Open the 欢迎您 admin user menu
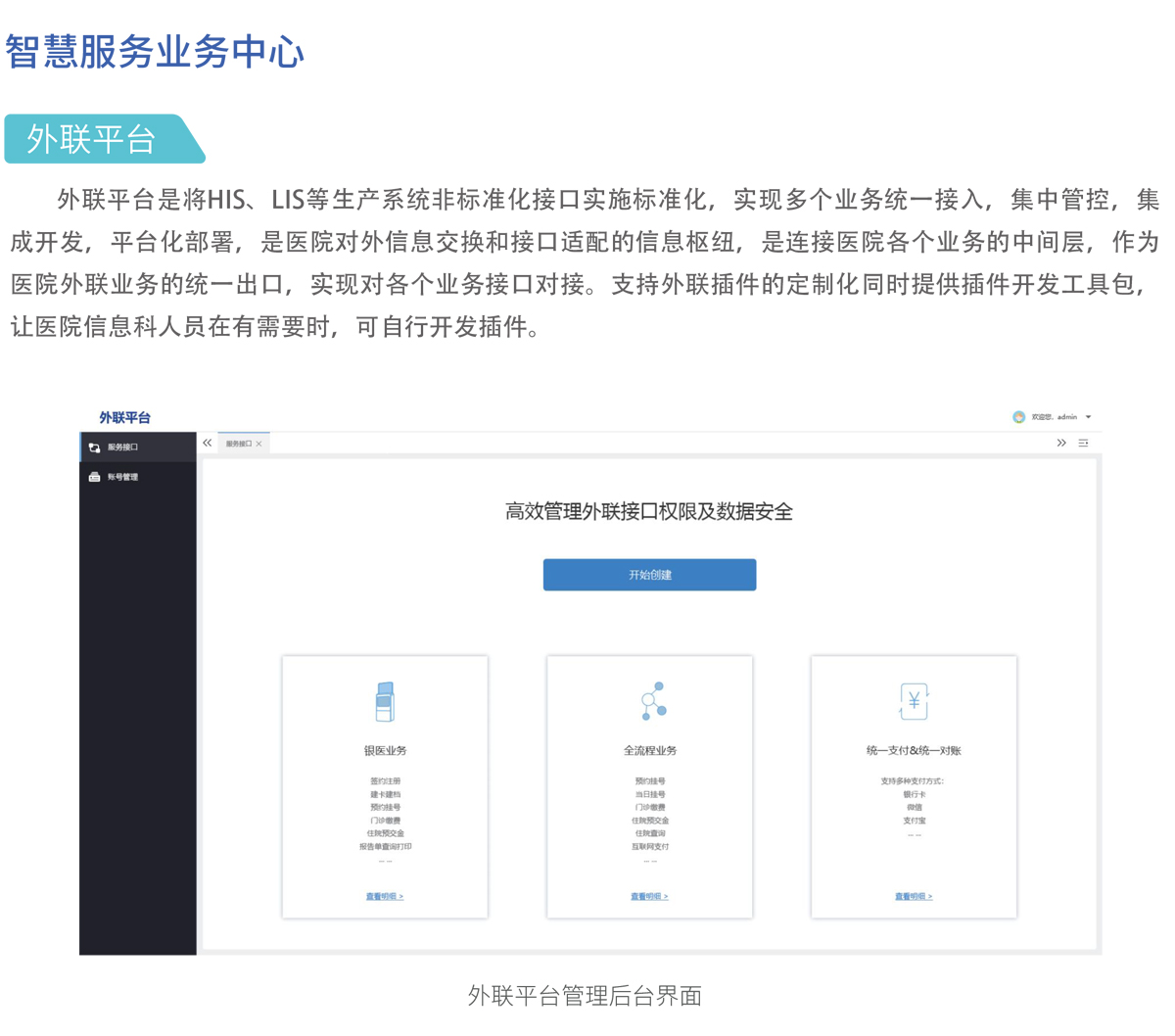 1054,417
